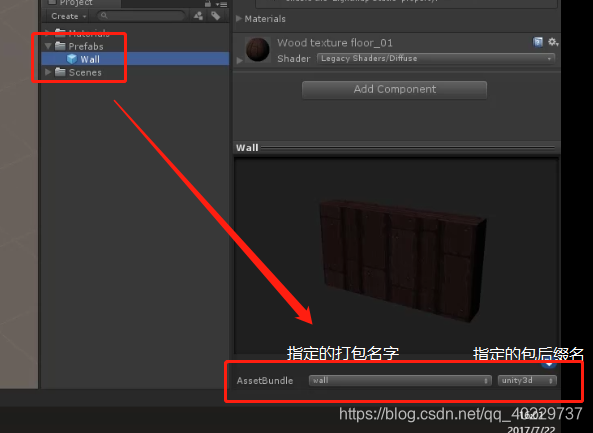This screenshot has height=433, width=593.
Task: Open the material gear settings menu
Action: click(x=553, y=42)
